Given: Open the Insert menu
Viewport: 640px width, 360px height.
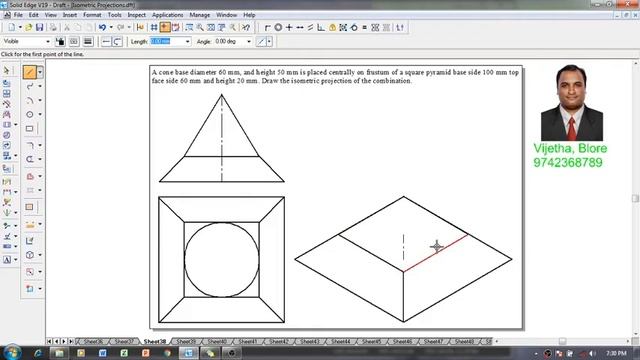Looking at the screenshot, I should [x=70, y=15].
